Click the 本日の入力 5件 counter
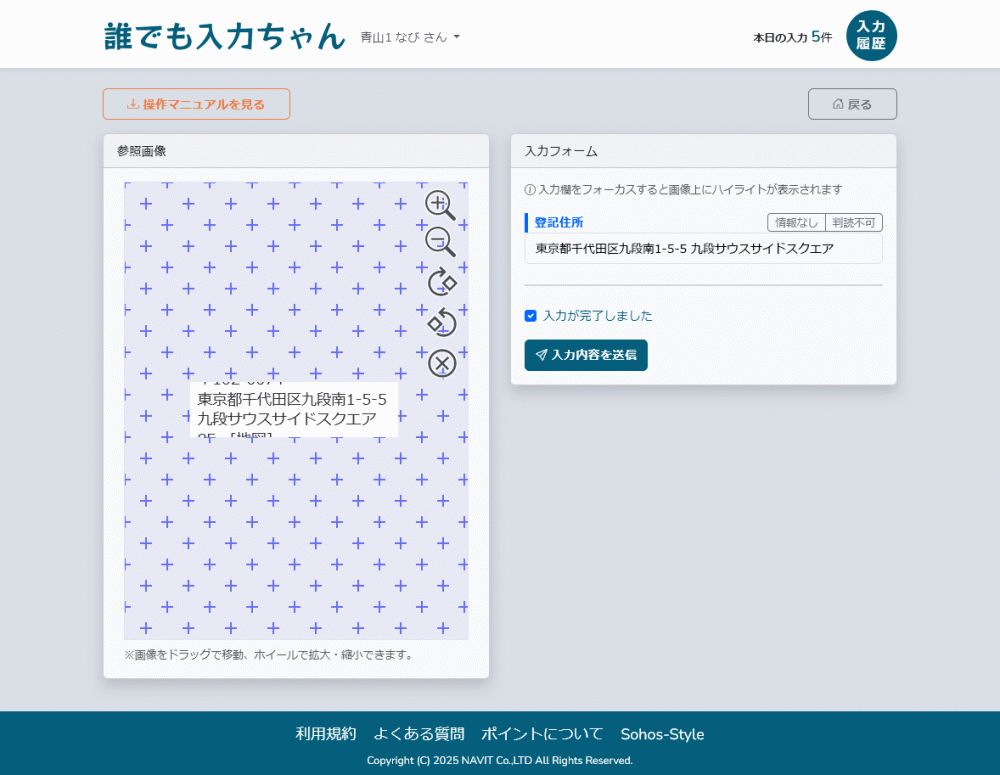Image resolution: width=1000 pixels, height=775 pixels. point(792,35)
